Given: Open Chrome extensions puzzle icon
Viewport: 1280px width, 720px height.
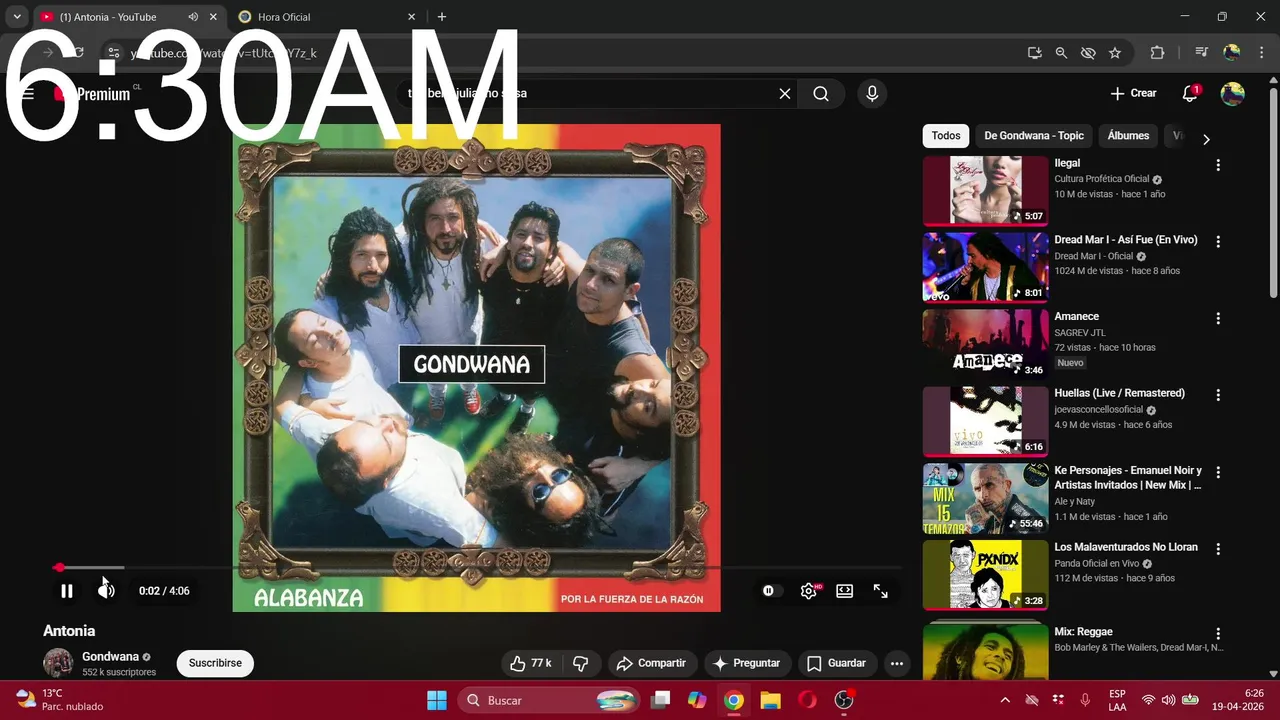Looking at the screenshot, I should pyautogui.click(x=1158, y=53).
